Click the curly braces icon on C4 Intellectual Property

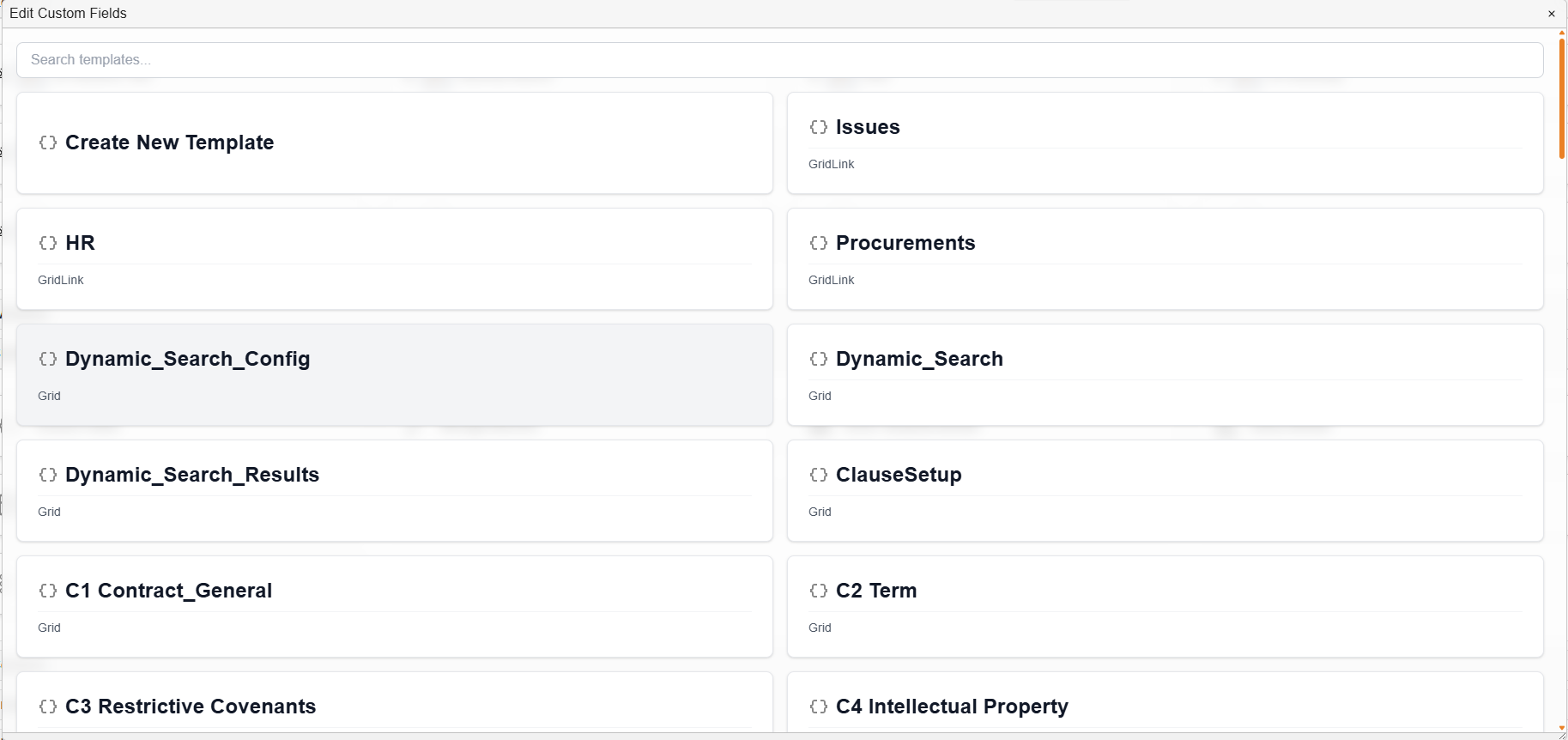click(819, 707)
